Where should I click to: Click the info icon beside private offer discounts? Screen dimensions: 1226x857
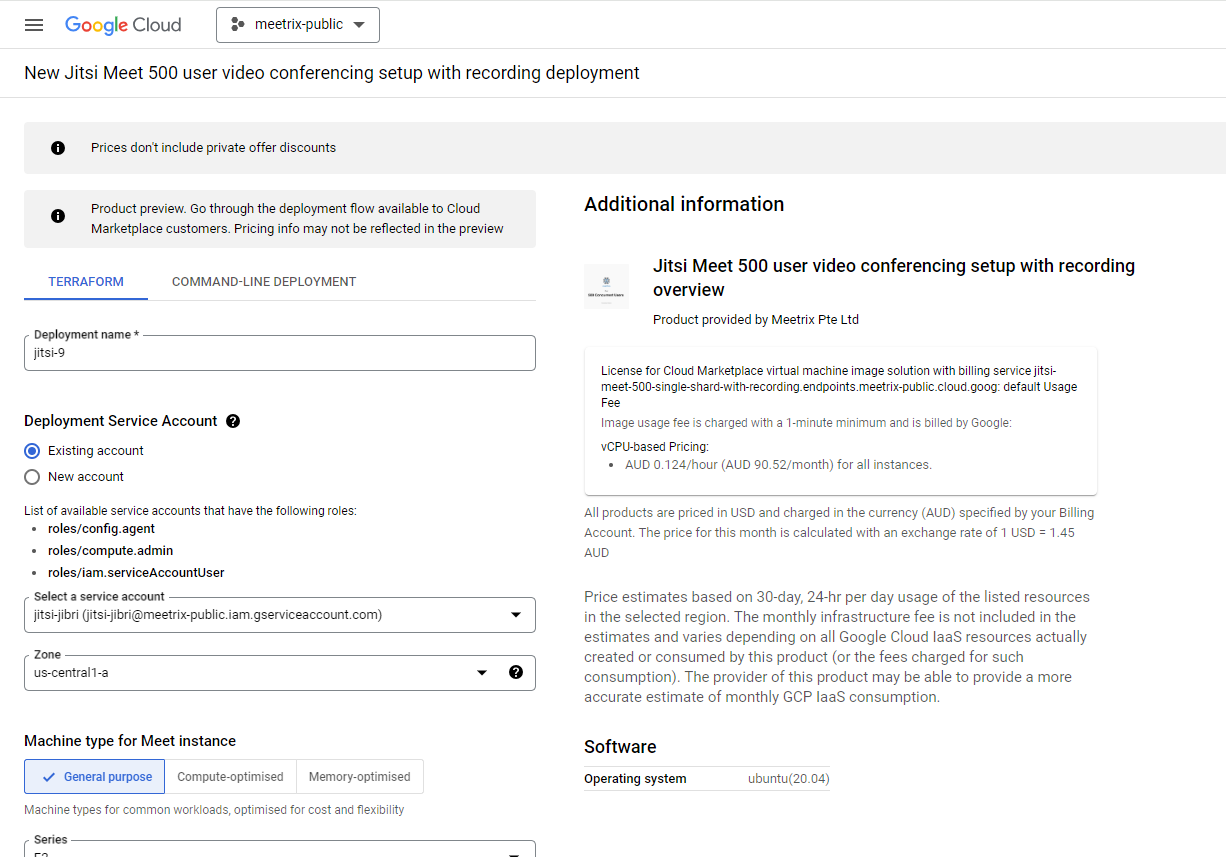(58, 148)
